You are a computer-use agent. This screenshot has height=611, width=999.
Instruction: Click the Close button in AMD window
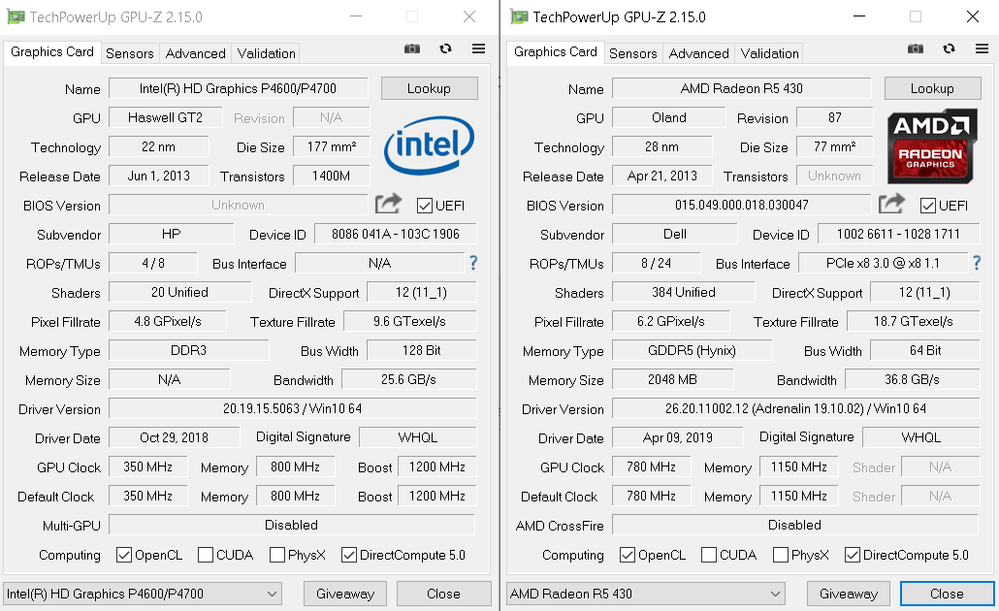pos(947,594)
